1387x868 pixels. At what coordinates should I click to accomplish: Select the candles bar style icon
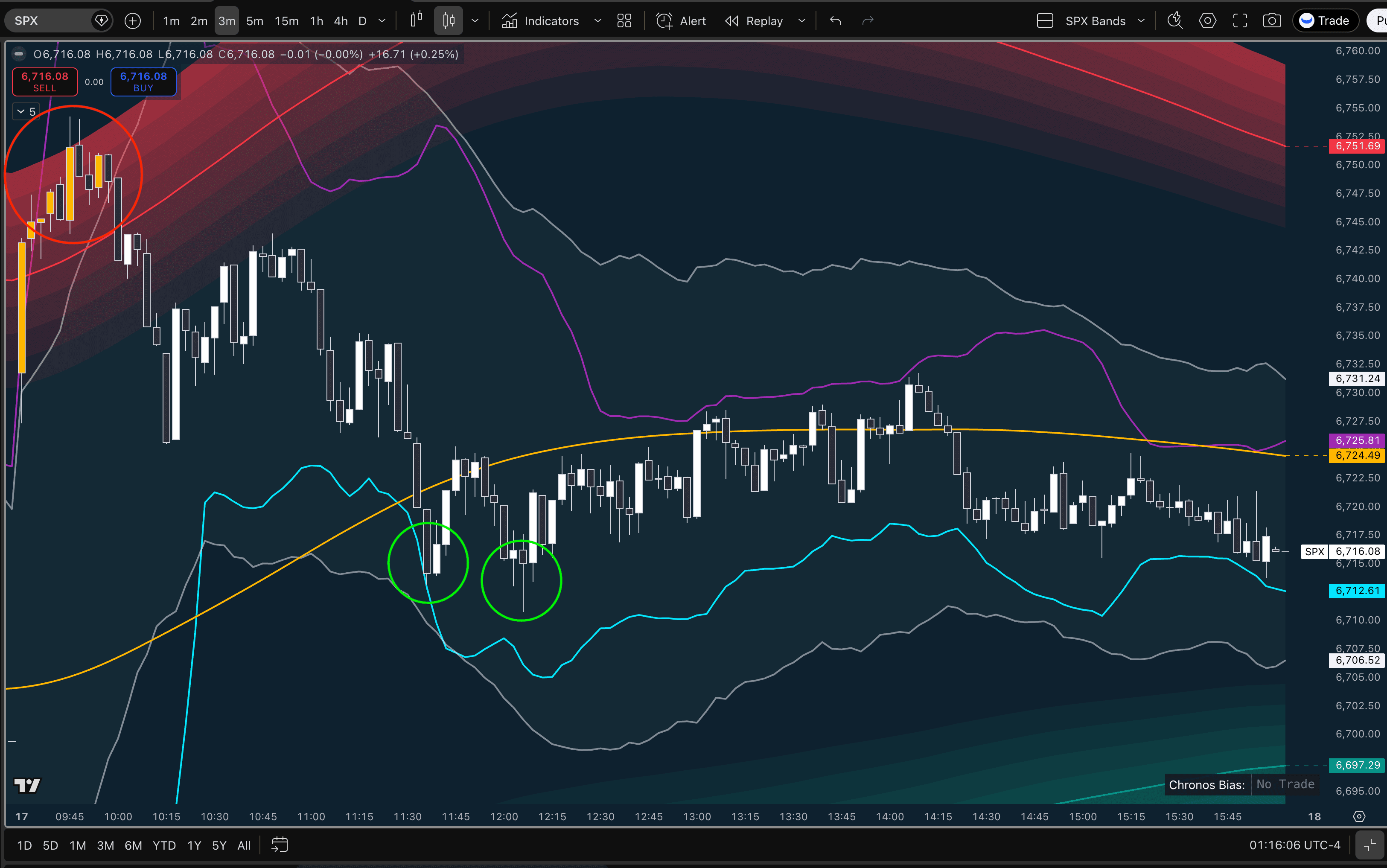pos(449,20)
